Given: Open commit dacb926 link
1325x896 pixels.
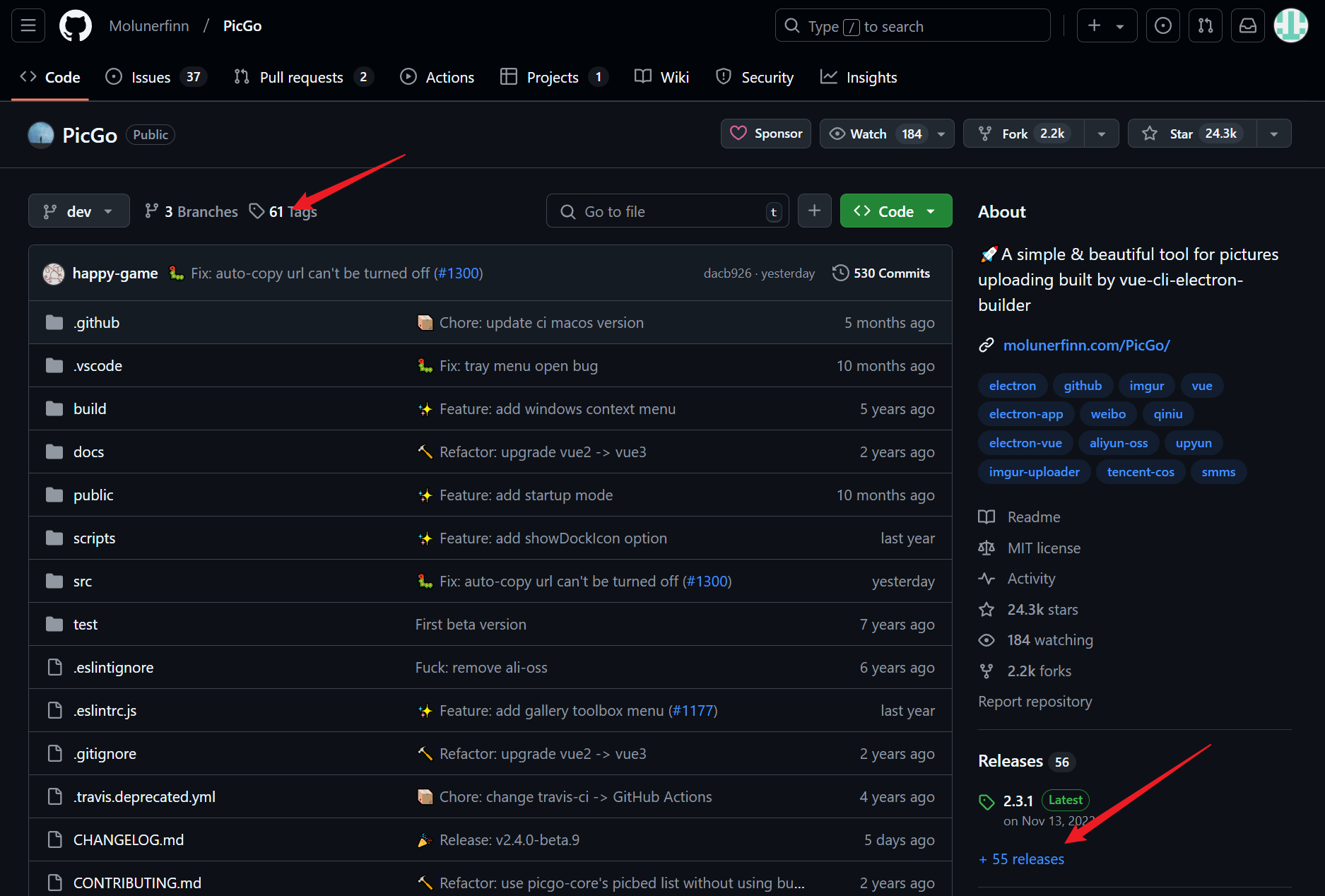Looking at the screenshot, I should [x=727, y=273].
